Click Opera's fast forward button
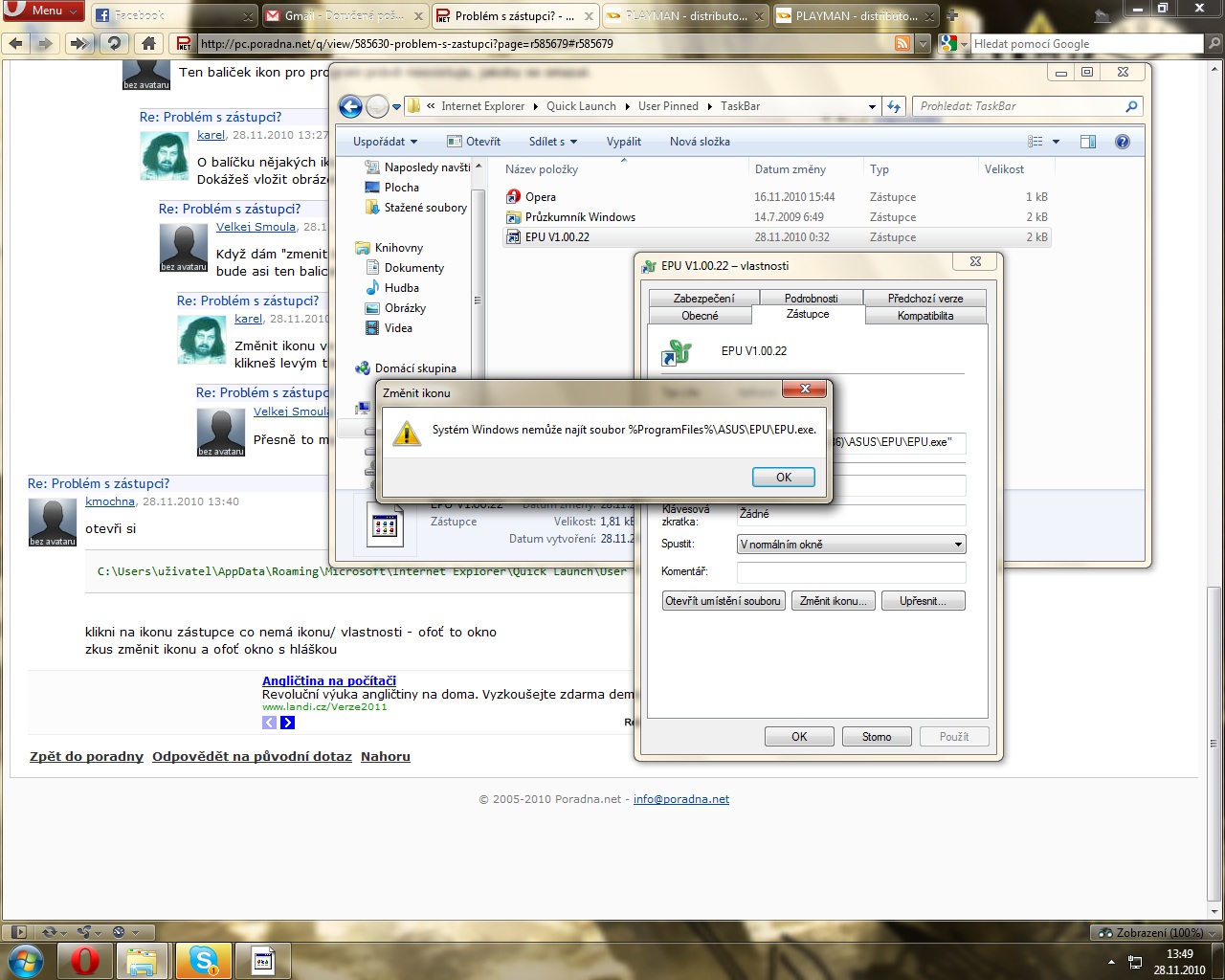Image resolution: width=1225 pixels, height=980 pixels. pyautogui.click(x=81, y=43)
